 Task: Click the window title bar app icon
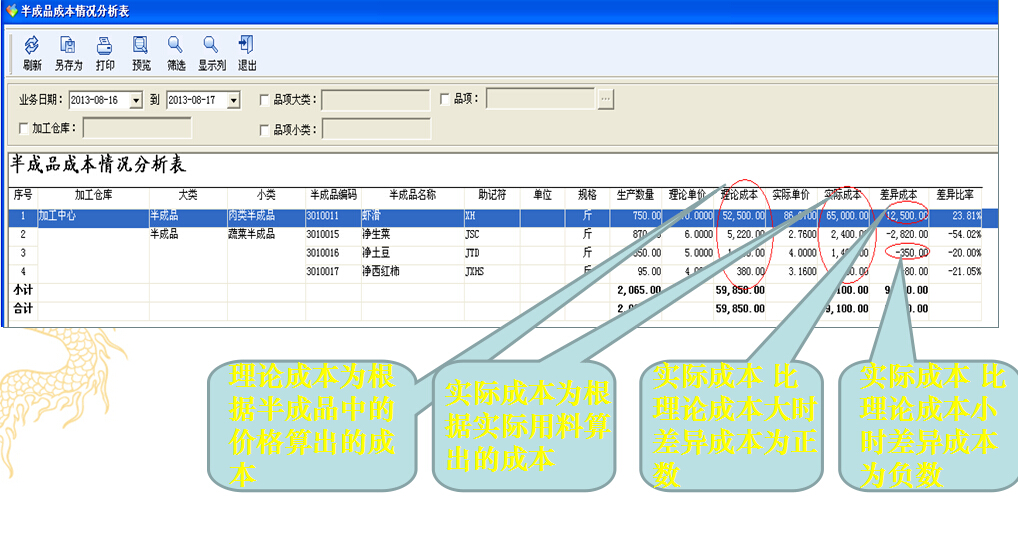coord(10,11)
